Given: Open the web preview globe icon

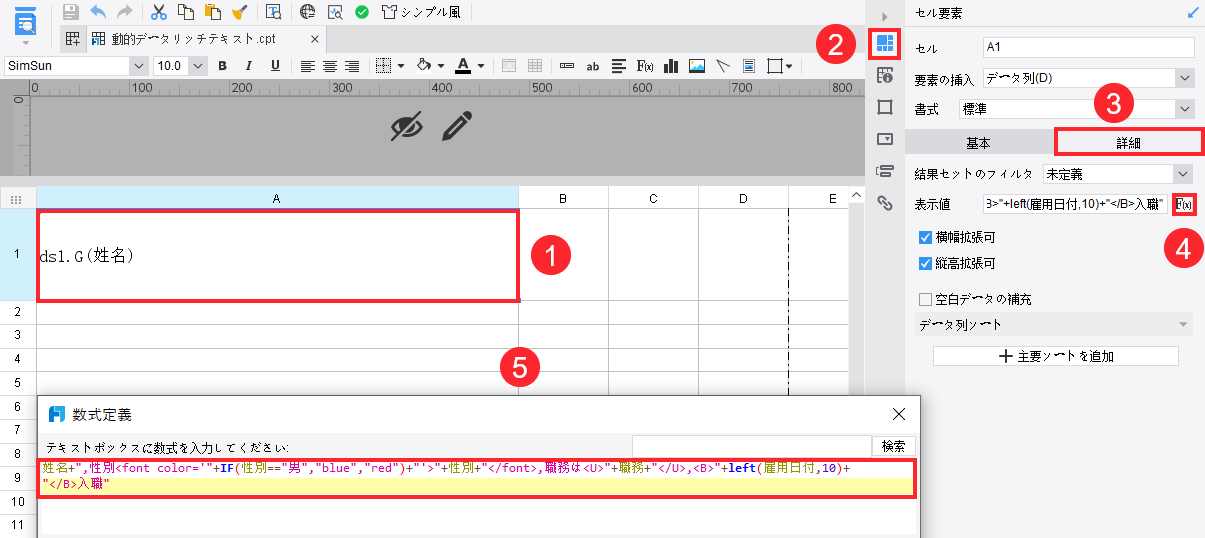Looking at the screenshot, I should tap(307, 12).
